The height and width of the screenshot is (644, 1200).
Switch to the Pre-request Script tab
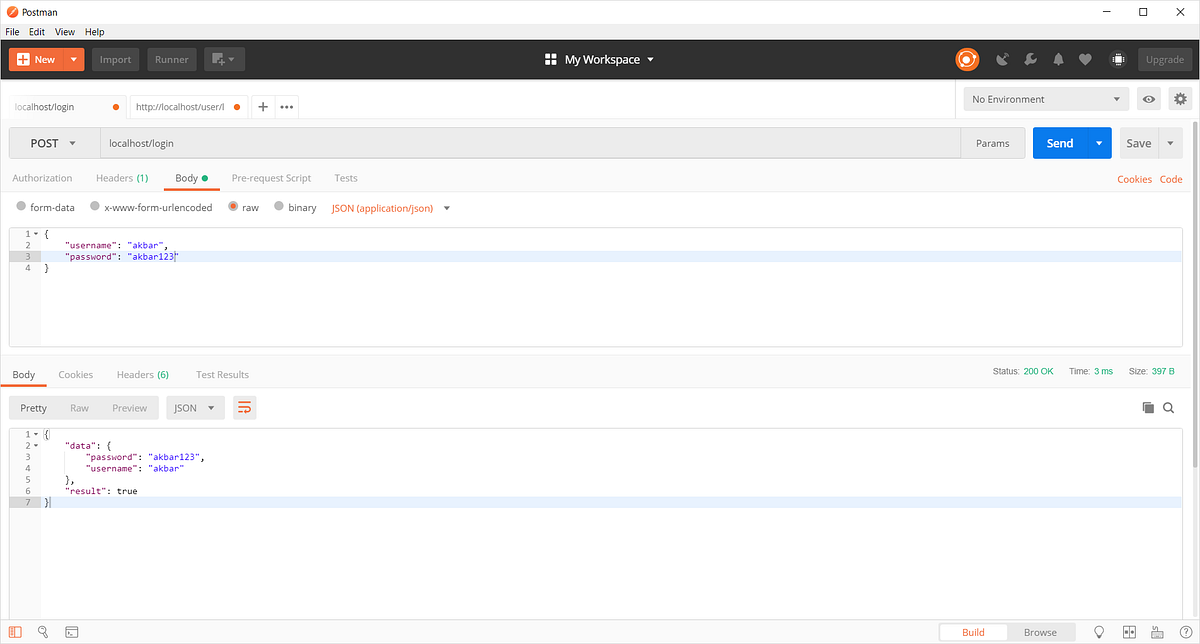[271, 178]
